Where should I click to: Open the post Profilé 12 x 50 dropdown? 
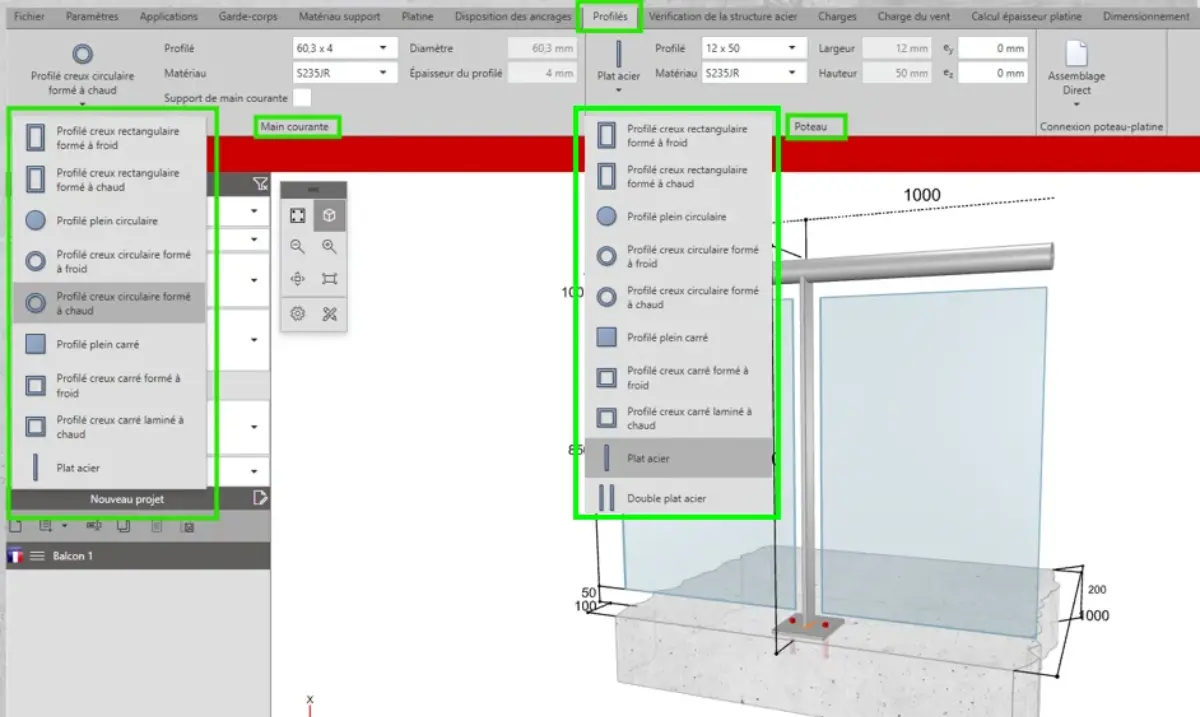pos(752,48)
